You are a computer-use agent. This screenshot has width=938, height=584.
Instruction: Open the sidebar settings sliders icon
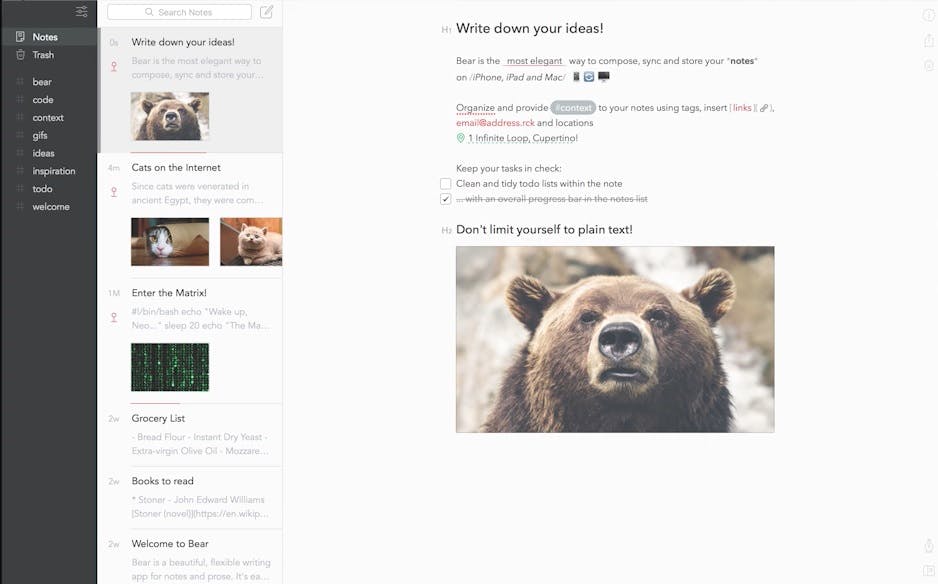(81, 11)
